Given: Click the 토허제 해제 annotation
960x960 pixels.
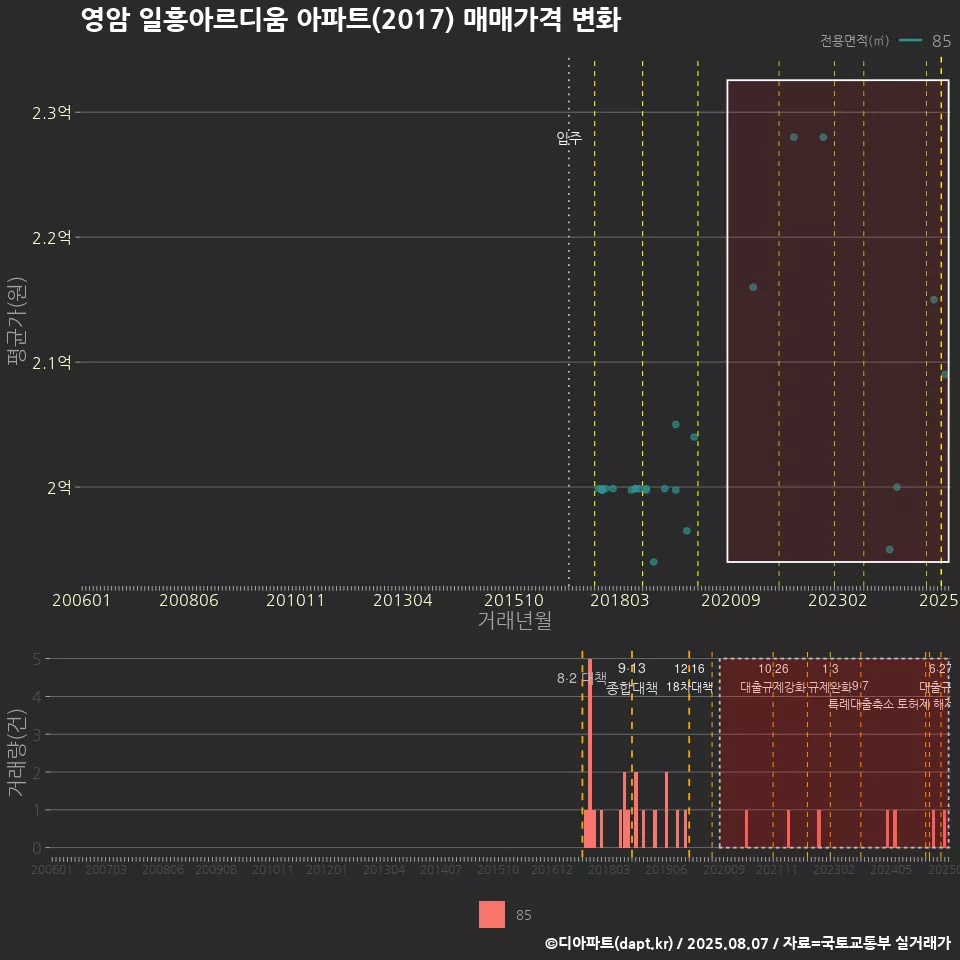Looking at the screenshot, I should [924, 704].
